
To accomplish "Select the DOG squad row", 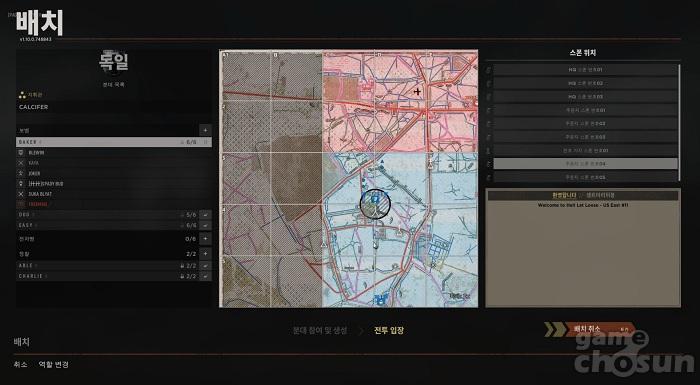I will coord(108,215).
